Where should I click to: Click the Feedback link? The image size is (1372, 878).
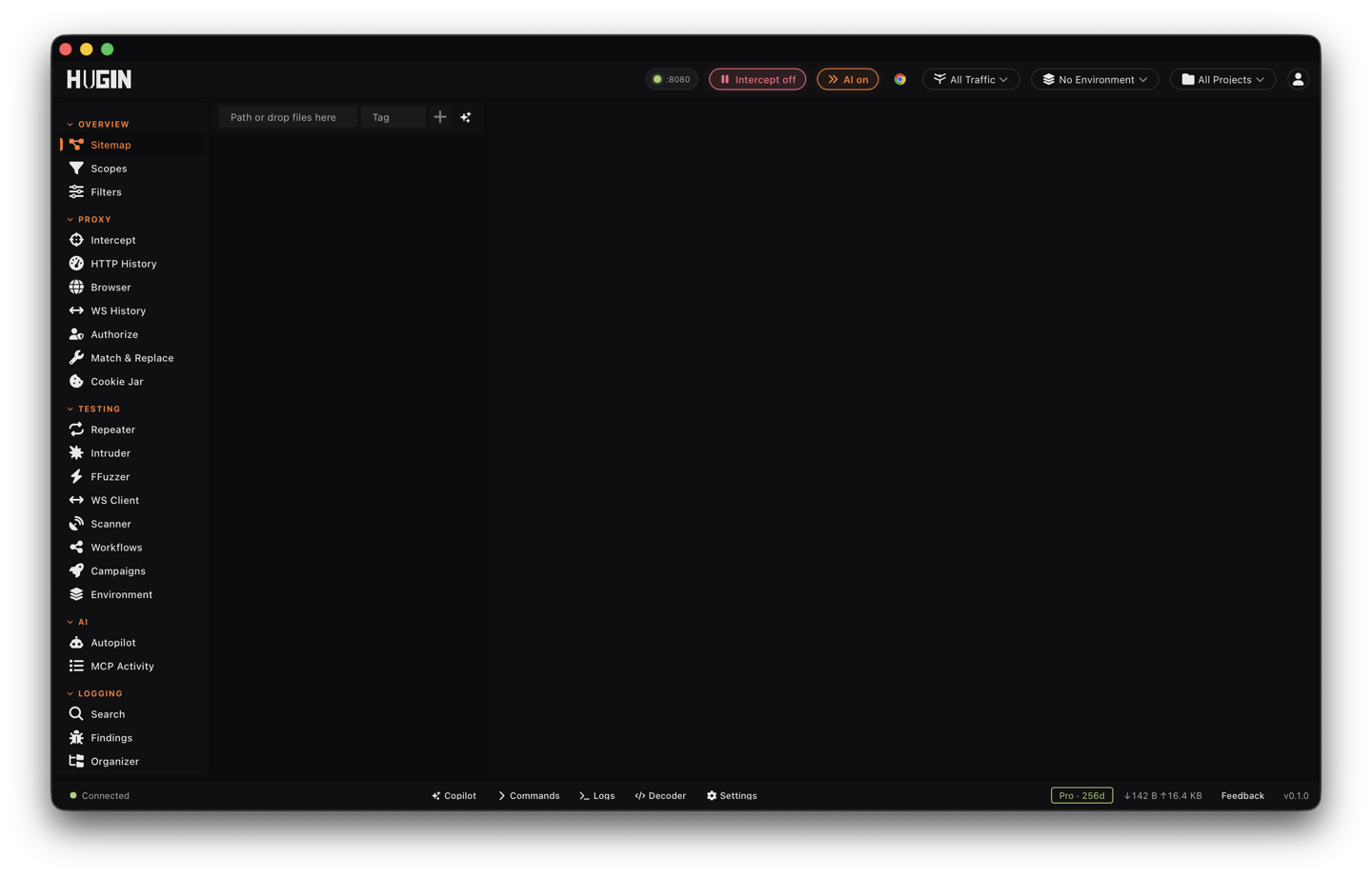point(1242,796)
